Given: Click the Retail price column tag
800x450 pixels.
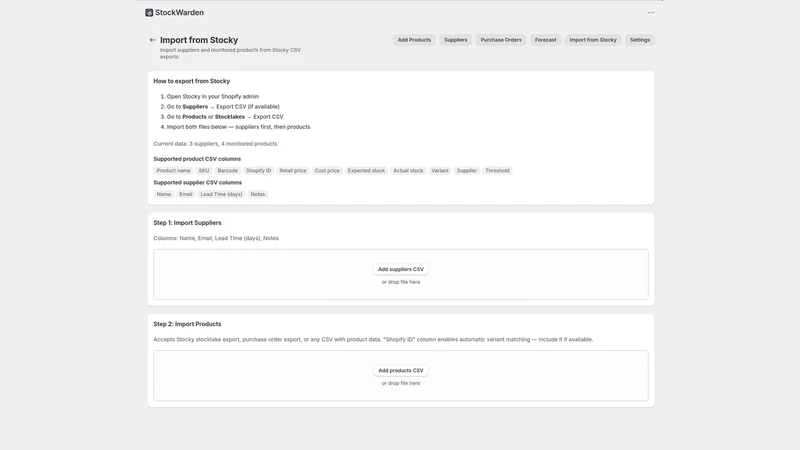Looking at the screenshot, I should coord(293,170).
